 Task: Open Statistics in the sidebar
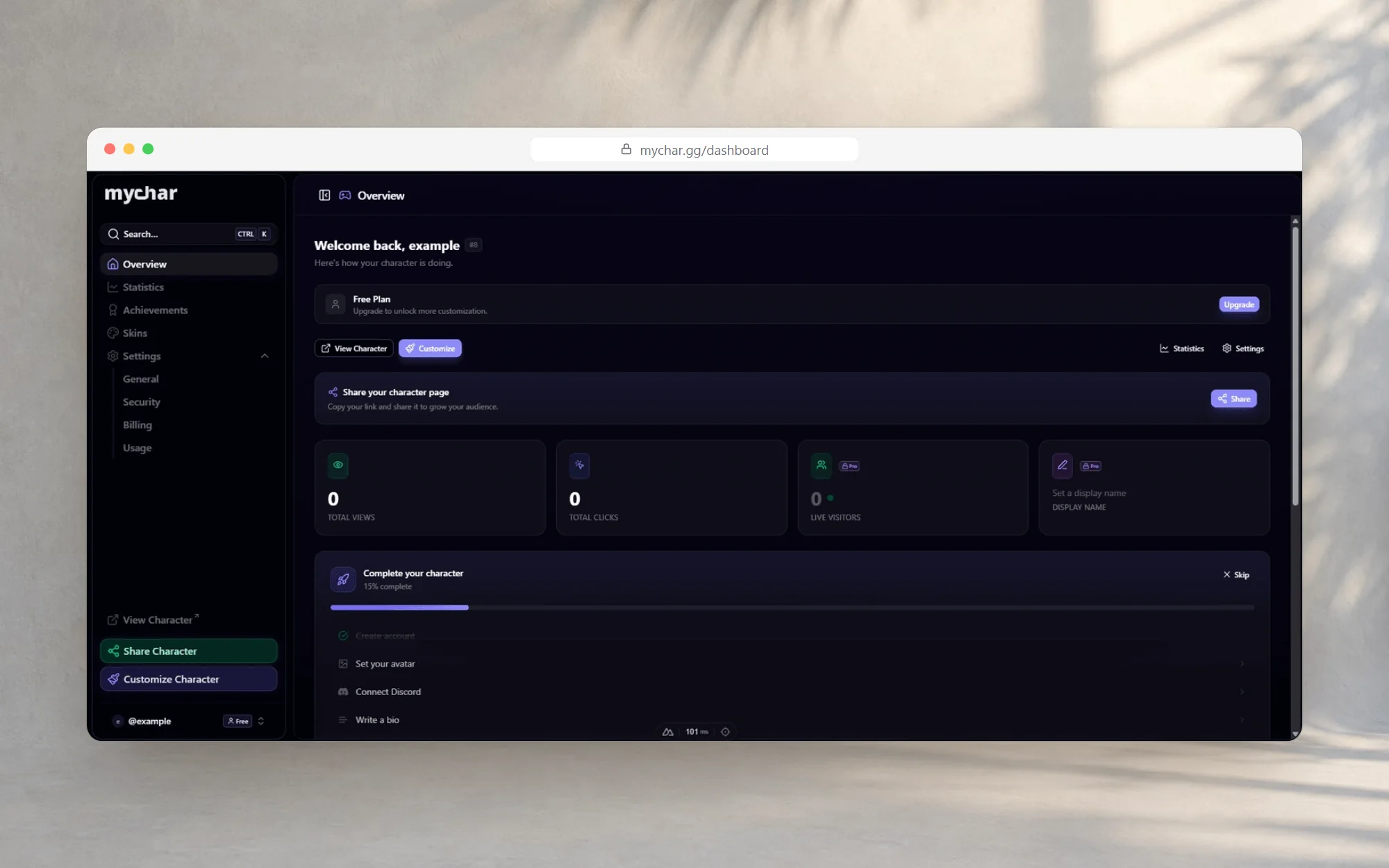coord(189,287)
